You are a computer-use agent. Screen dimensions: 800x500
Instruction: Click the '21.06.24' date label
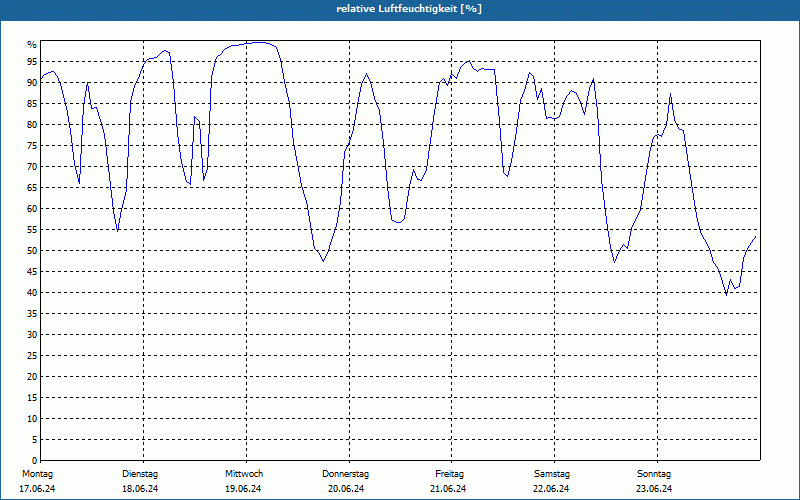(x=448, y=489)
